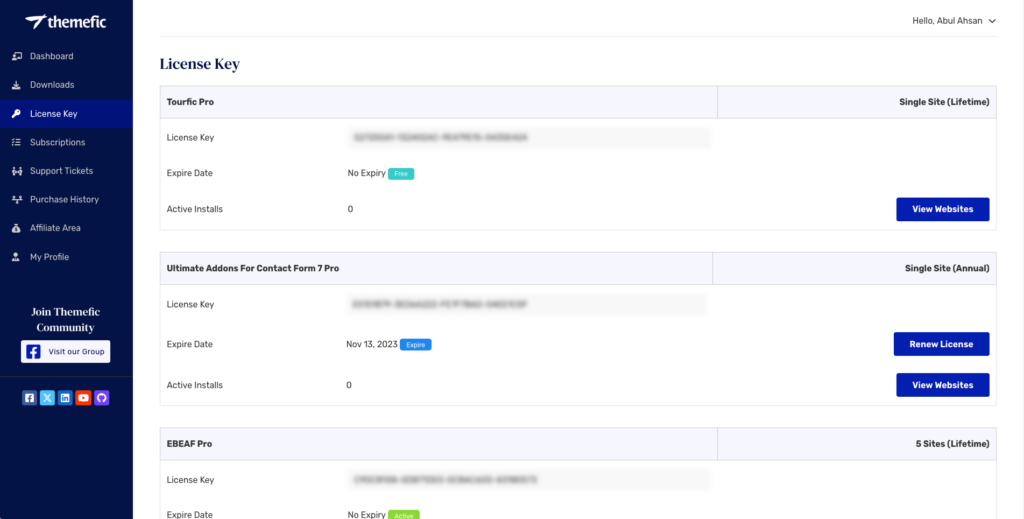The height and width of the screenshot is (519, 1024).
Task: Open Subscriptions section
Action: [x=66, y=142]
